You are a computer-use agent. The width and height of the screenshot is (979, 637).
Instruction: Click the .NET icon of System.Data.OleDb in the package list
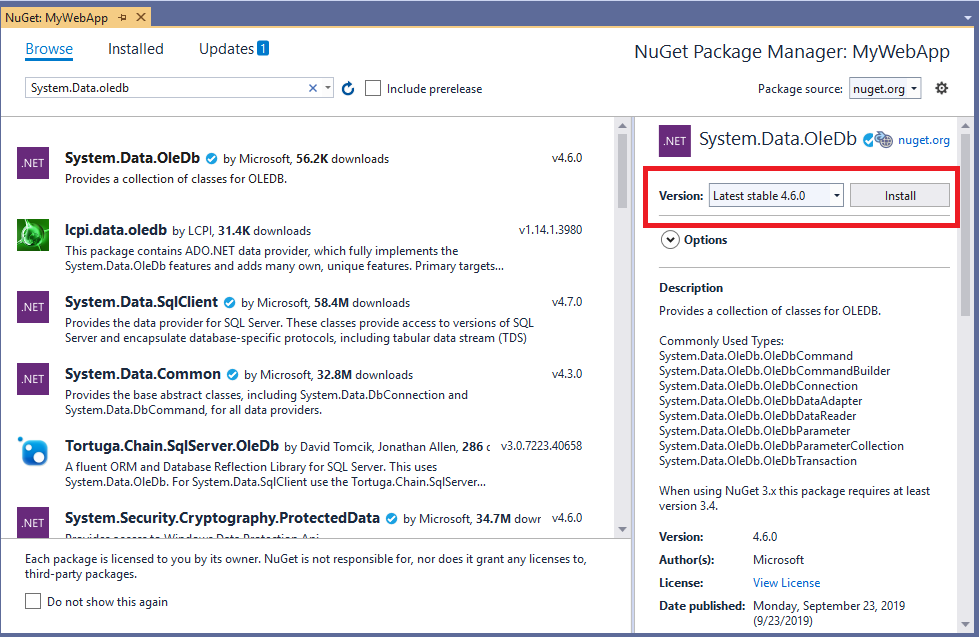(x=33, y=163)
